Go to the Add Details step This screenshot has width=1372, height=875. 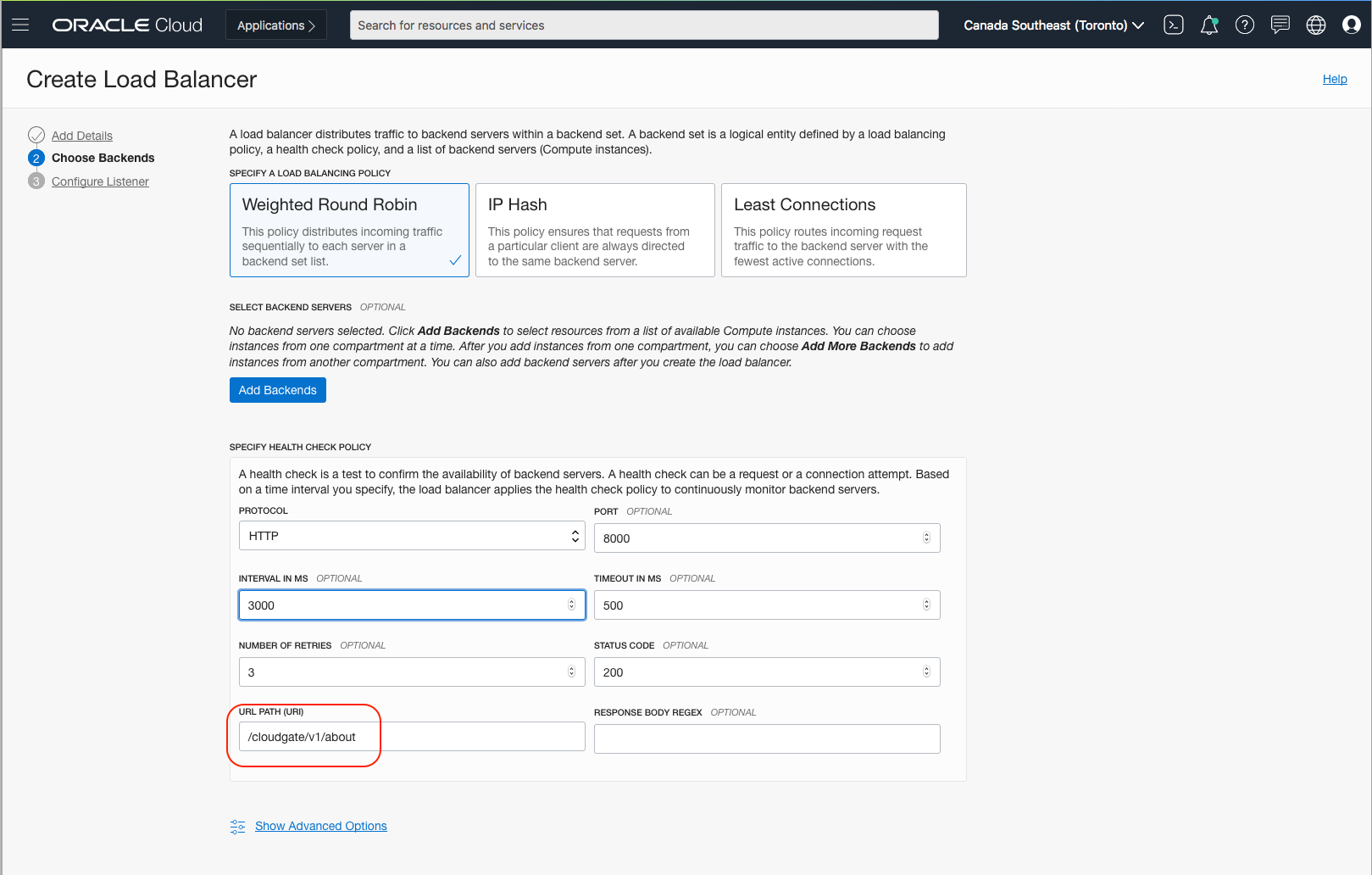(82, 136)
